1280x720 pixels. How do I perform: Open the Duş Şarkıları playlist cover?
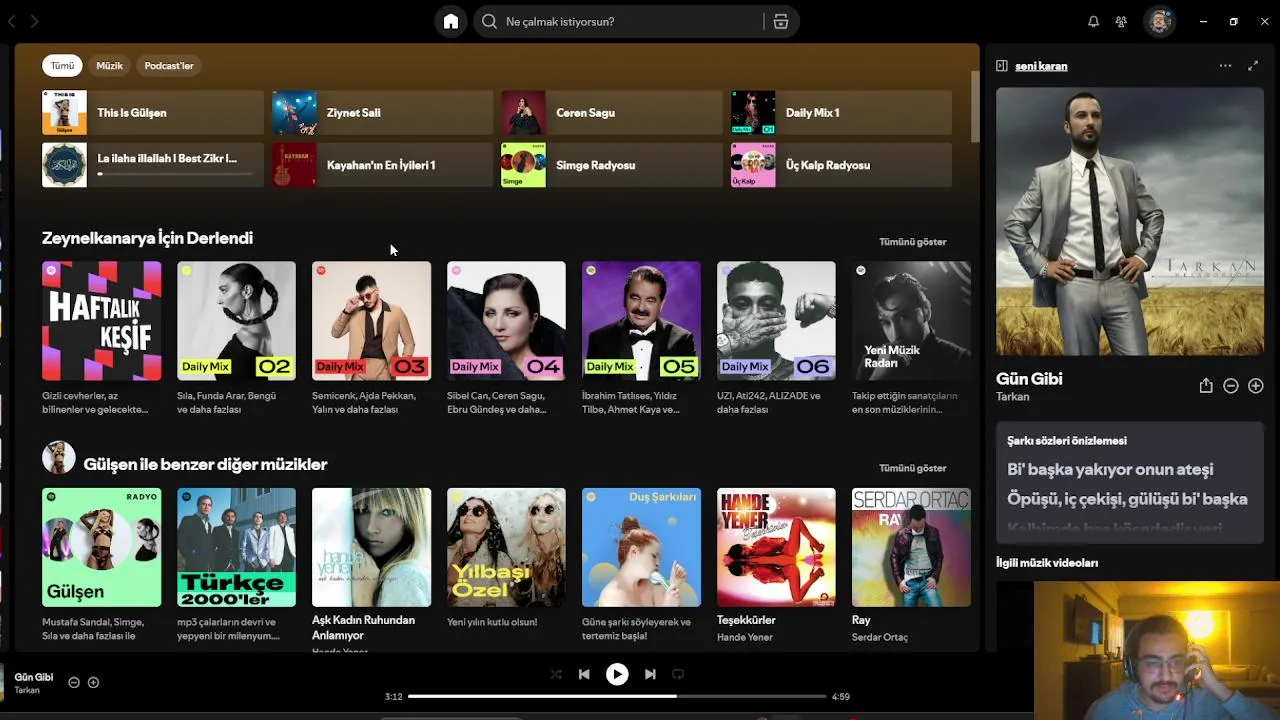(x=641, y=547)
